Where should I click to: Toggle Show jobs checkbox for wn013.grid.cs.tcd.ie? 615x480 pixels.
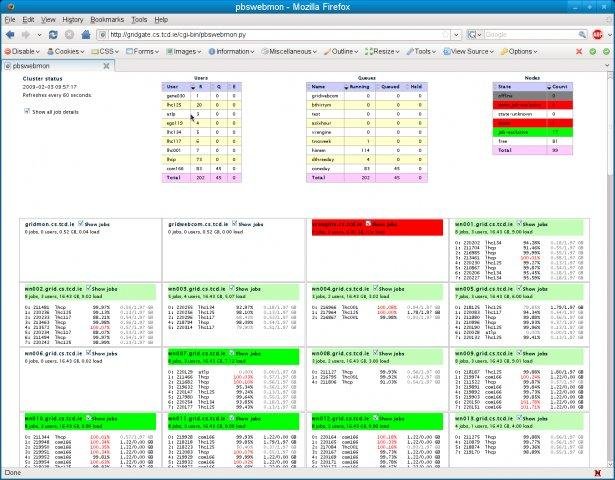tap(519, 418)
